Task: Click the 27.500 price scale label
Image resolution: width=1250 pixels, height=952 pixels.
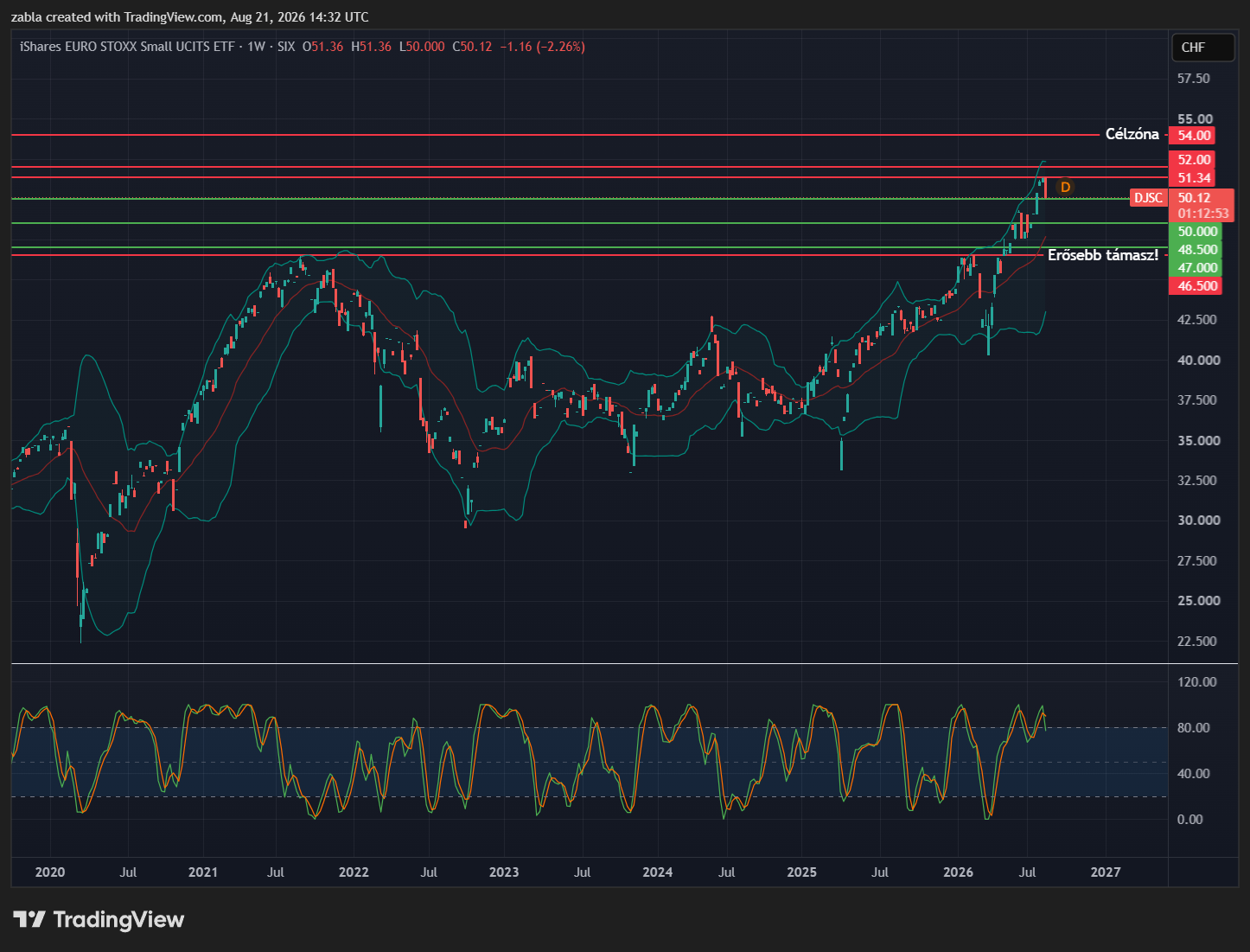Action: click(x=1198, y=560)
